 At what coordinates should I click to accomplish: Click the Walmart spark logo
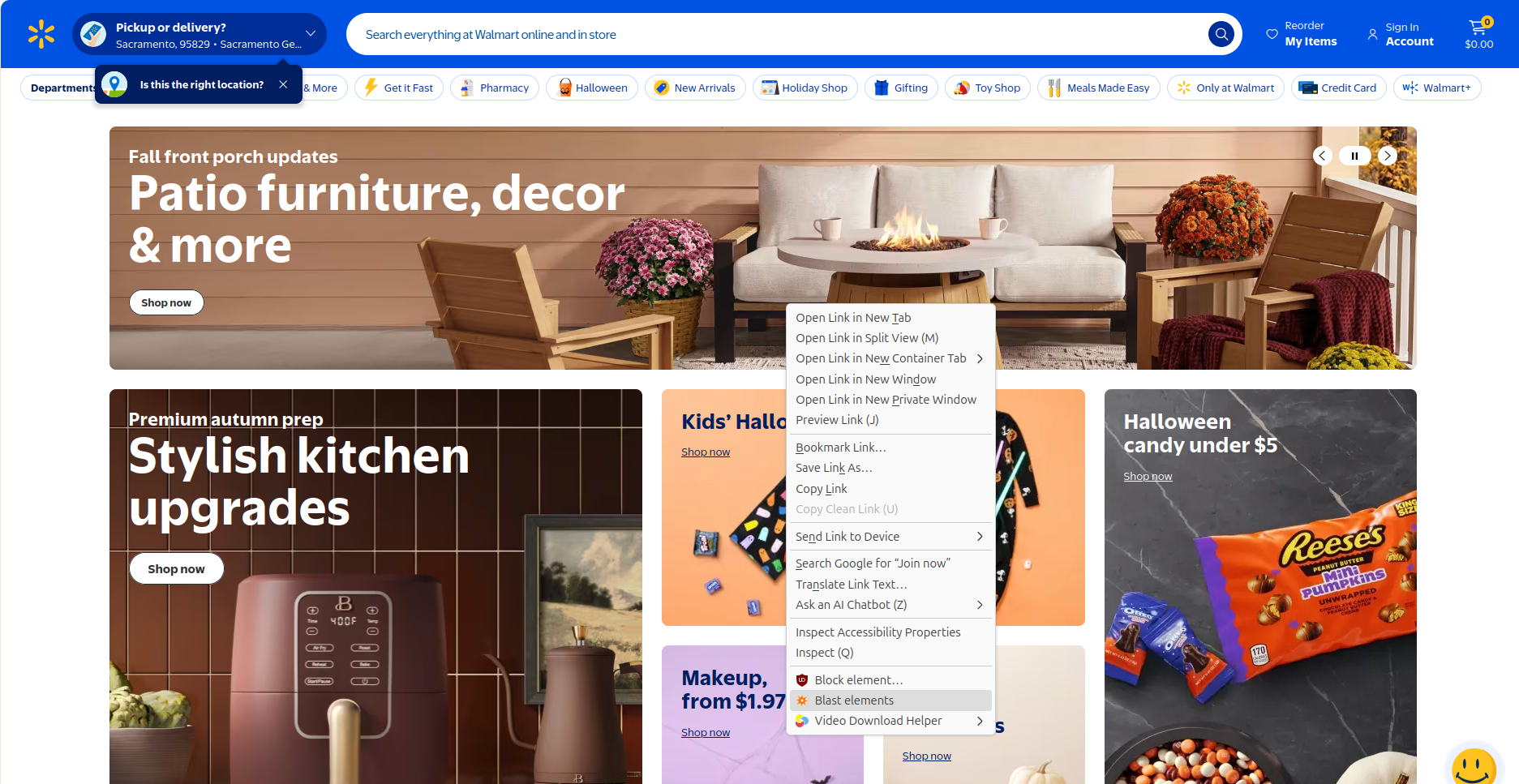[x=41, y=34]
